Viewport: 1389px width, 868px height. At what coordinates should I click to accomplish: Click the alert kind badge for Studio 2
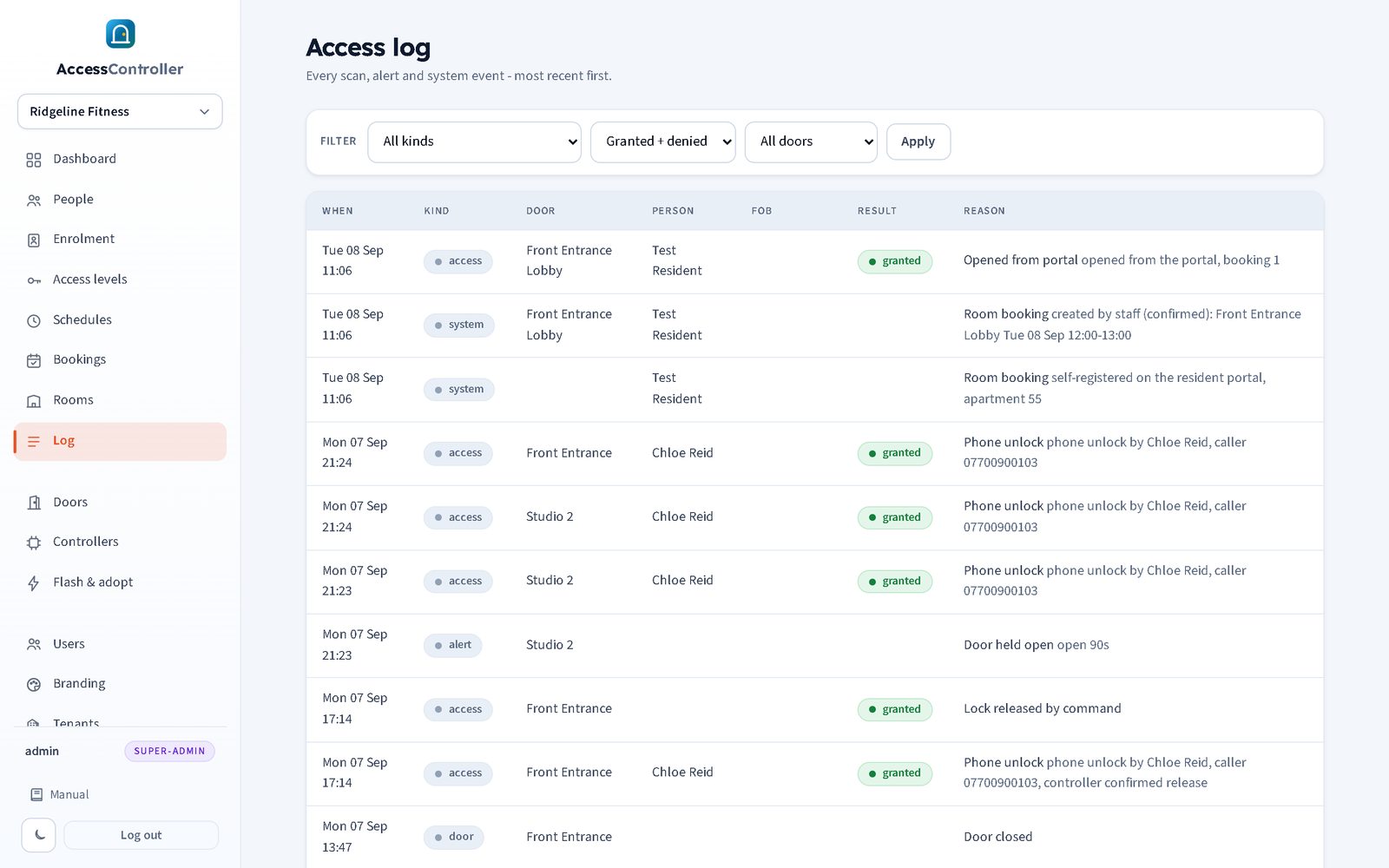[x=452, y=645]
